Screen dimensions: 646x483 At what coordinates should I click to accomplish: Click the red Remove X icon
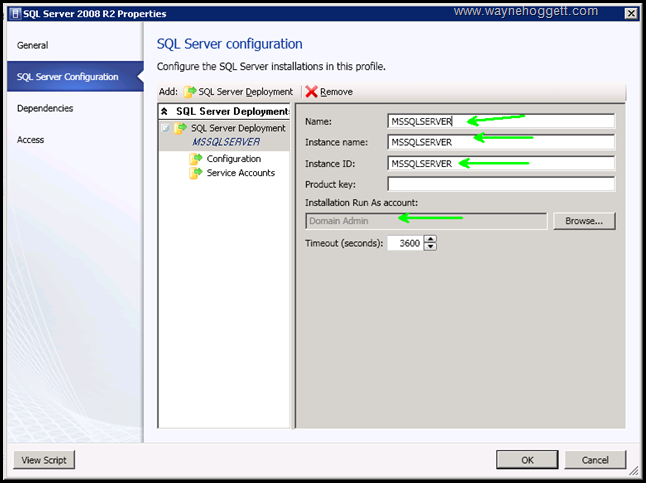[311, 91]
